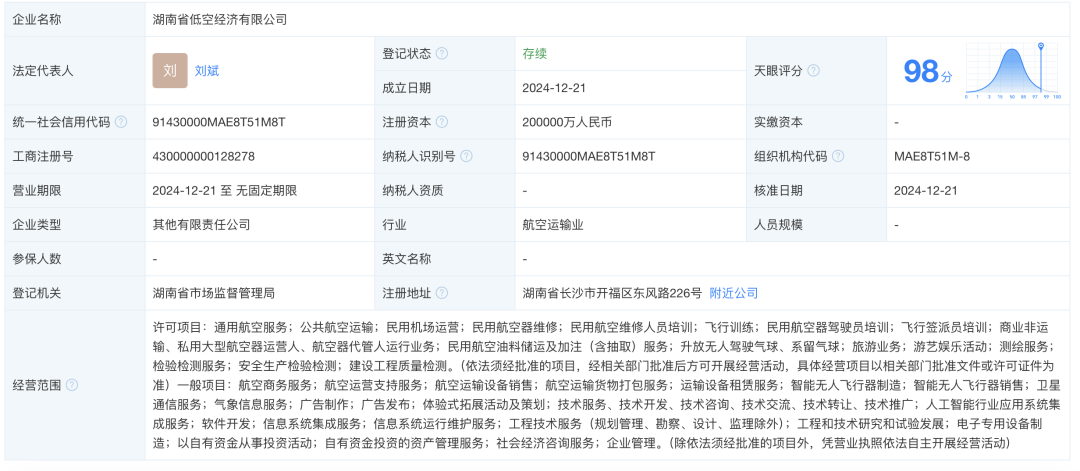
Task: Click the industry value 航空运输业
Action: pos(552,225)
